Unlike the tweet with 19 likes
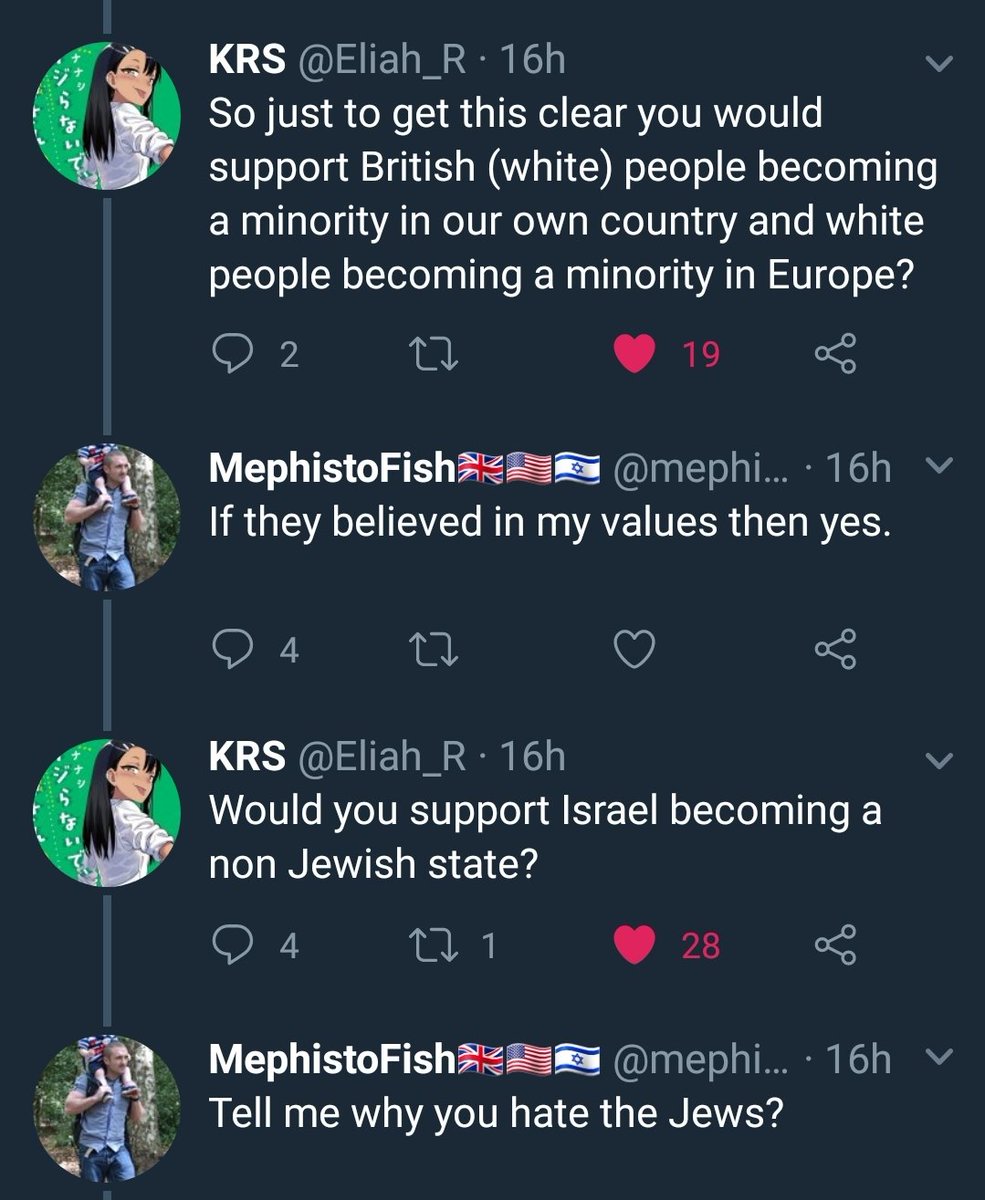 click(634, 354)
